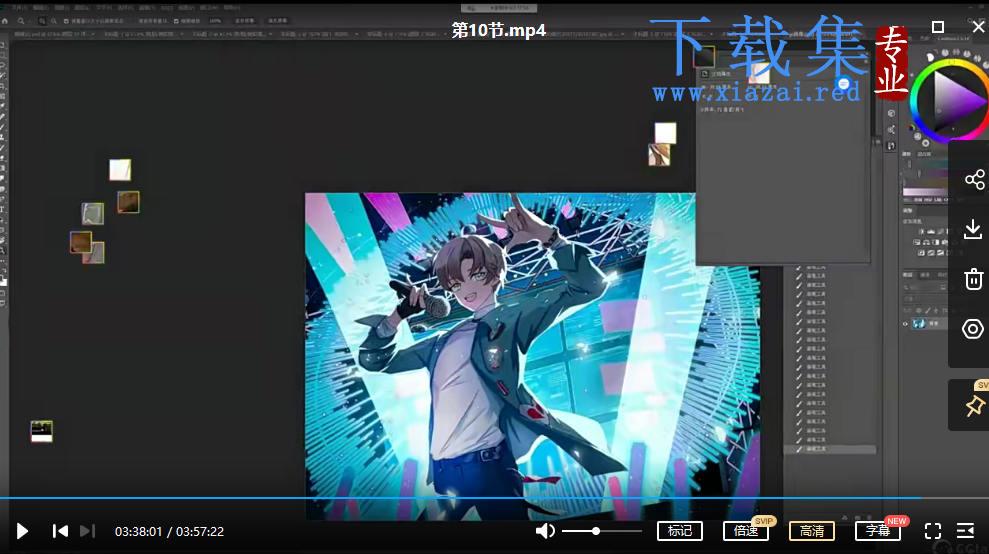Click the blue video progress bar

click(460, 498)
